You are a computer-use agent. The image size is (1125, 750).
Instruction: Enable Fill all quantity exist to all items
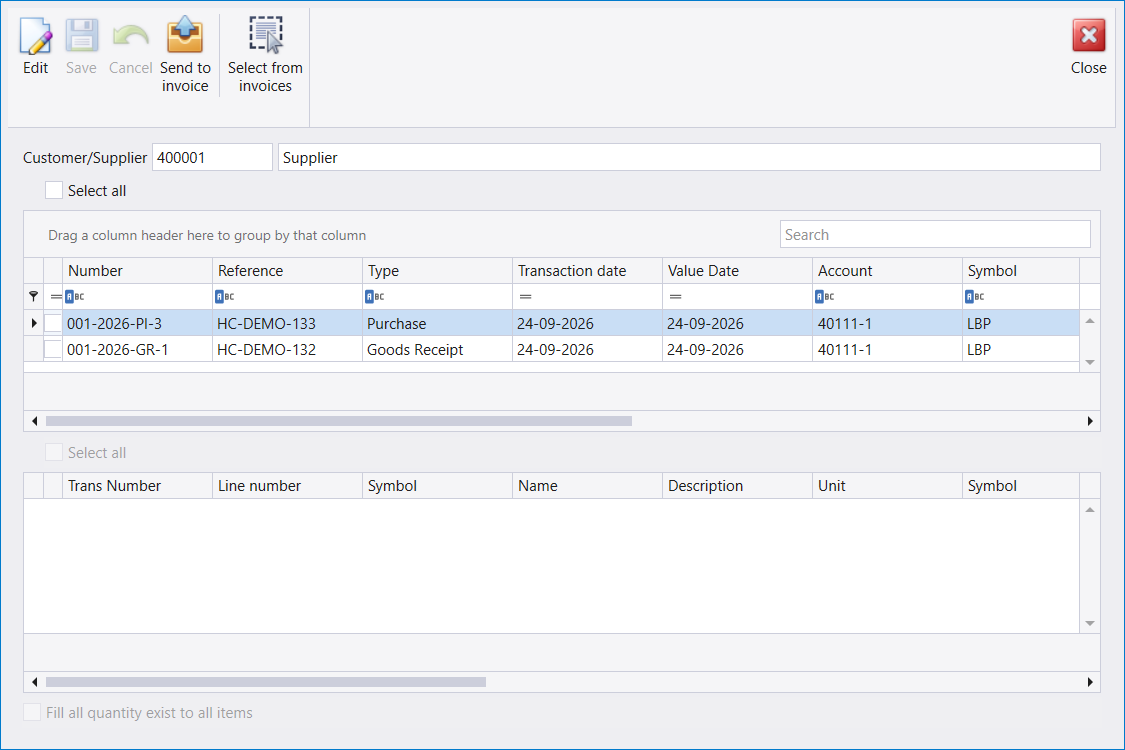(x=32, y=712)
